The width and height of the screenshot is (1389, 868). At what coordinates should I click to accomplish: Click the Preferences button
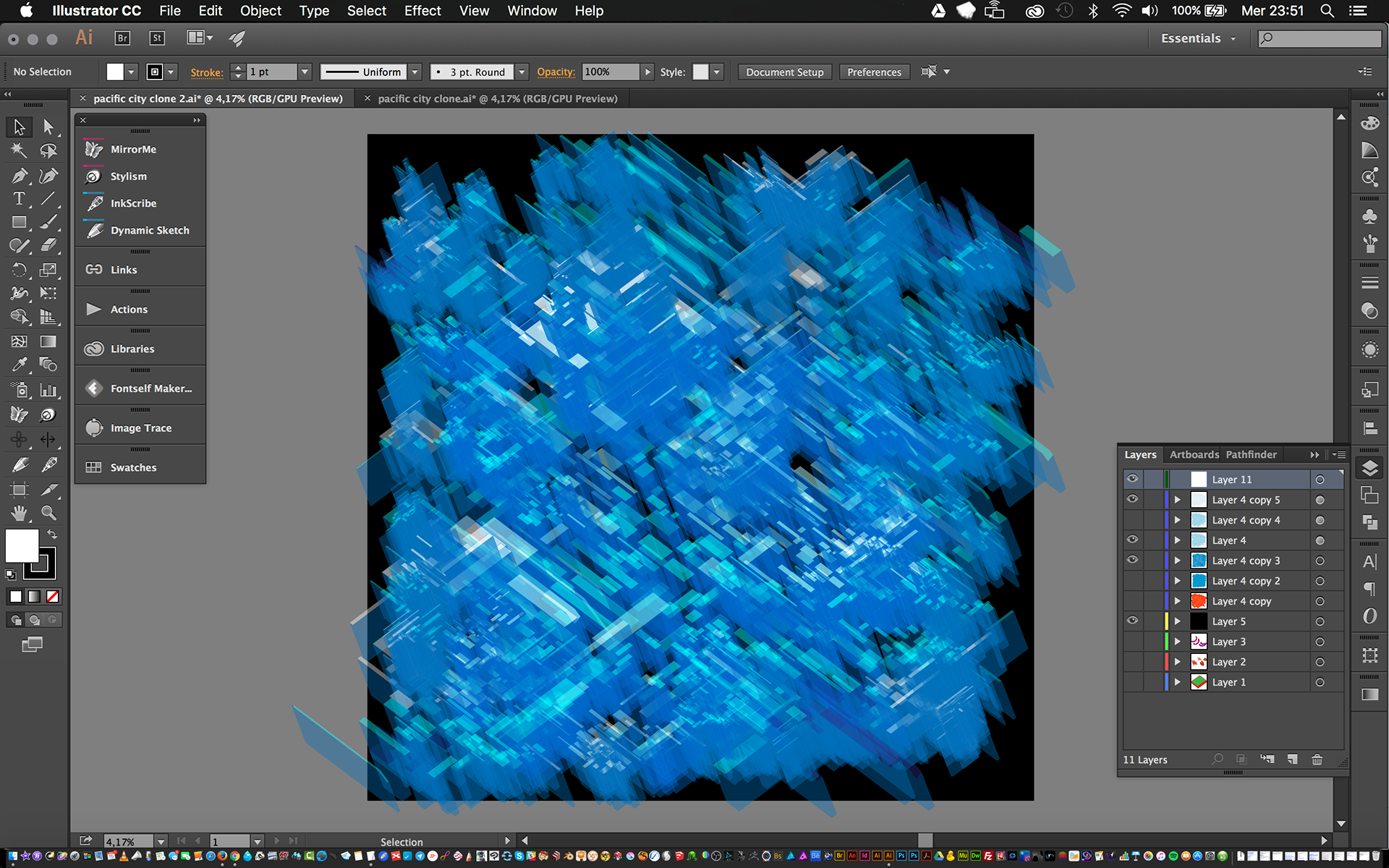pyautogui.click(x=874, y=72)
